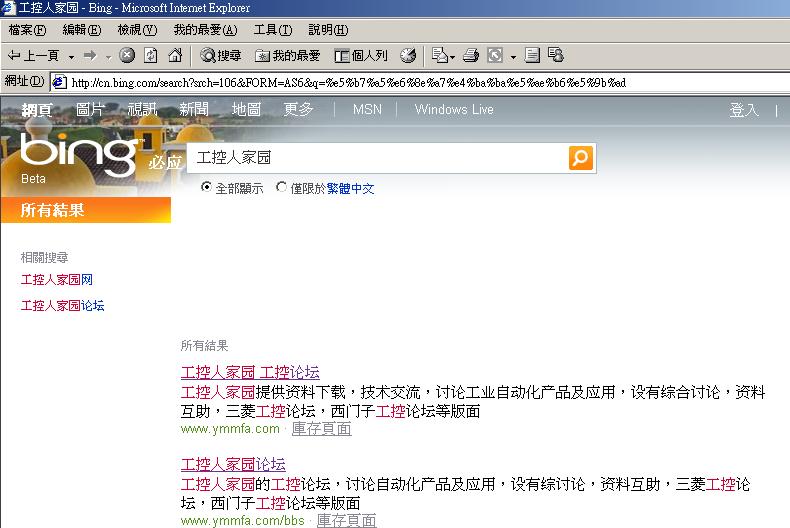This screenshot has width=790, height=528.
Task: Click the 登入 sign-in link
Action: pyautogui.click(x=744, y=110)
